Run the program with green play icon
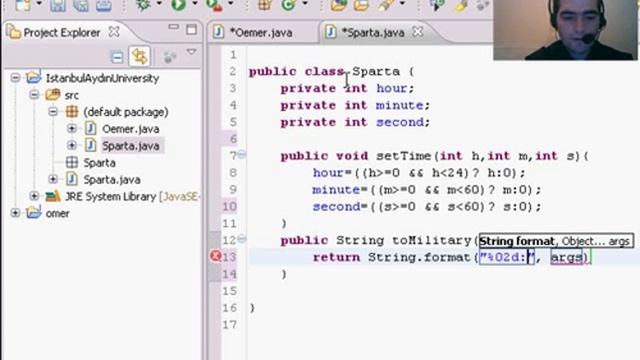This screenshot has width=640, height=360. click(x=178, y=5)
